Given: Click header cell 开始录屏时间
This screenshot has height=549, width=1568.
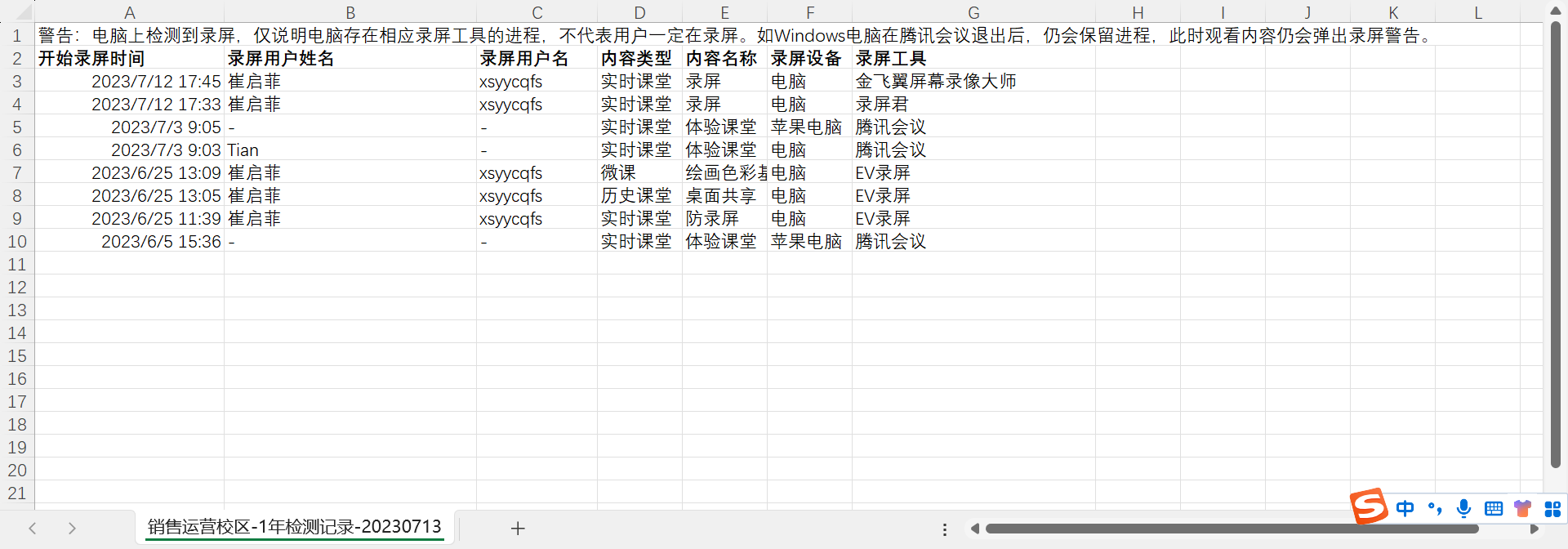Looking at the screenshot, I should (129, 59).
